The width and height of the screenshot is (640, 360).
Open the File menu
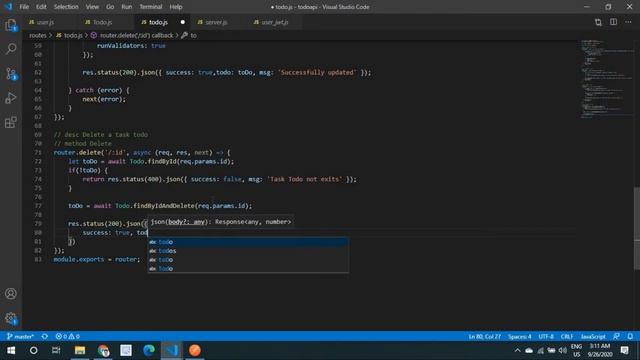pyautogui.click(x=24, y=7)
